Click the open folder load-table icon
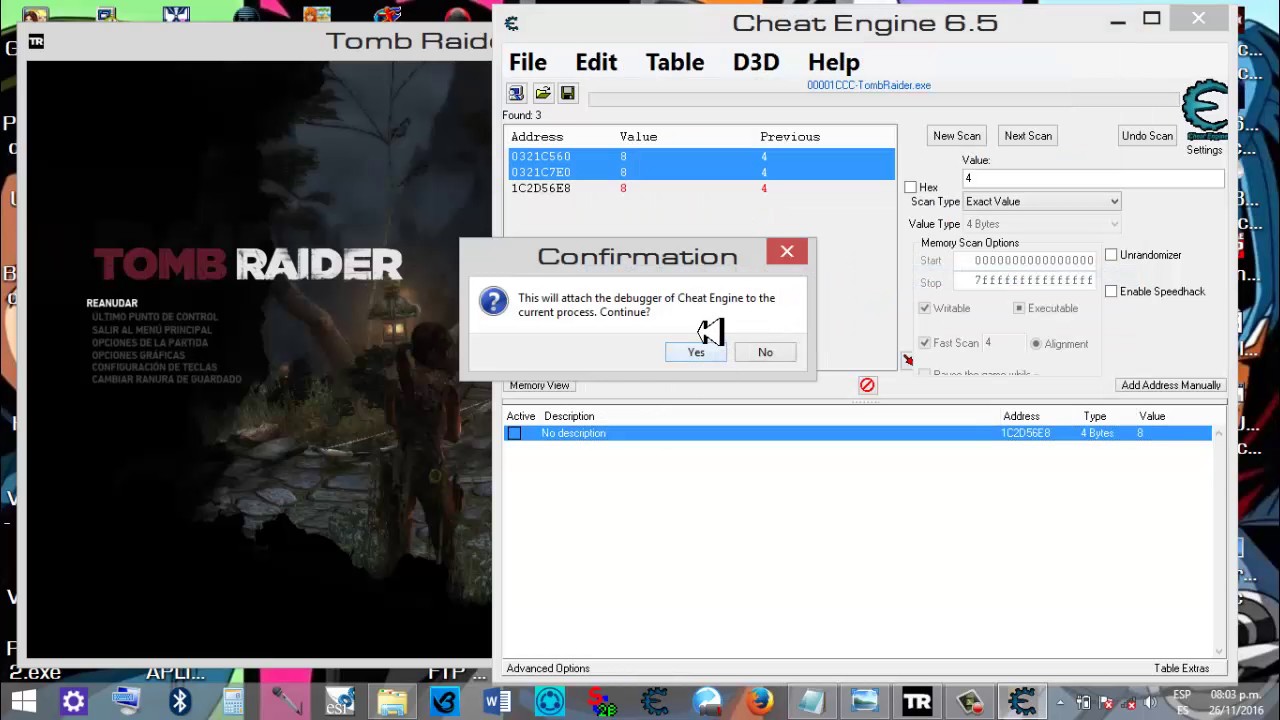1280x720 pixels. [x=542, y=93]
